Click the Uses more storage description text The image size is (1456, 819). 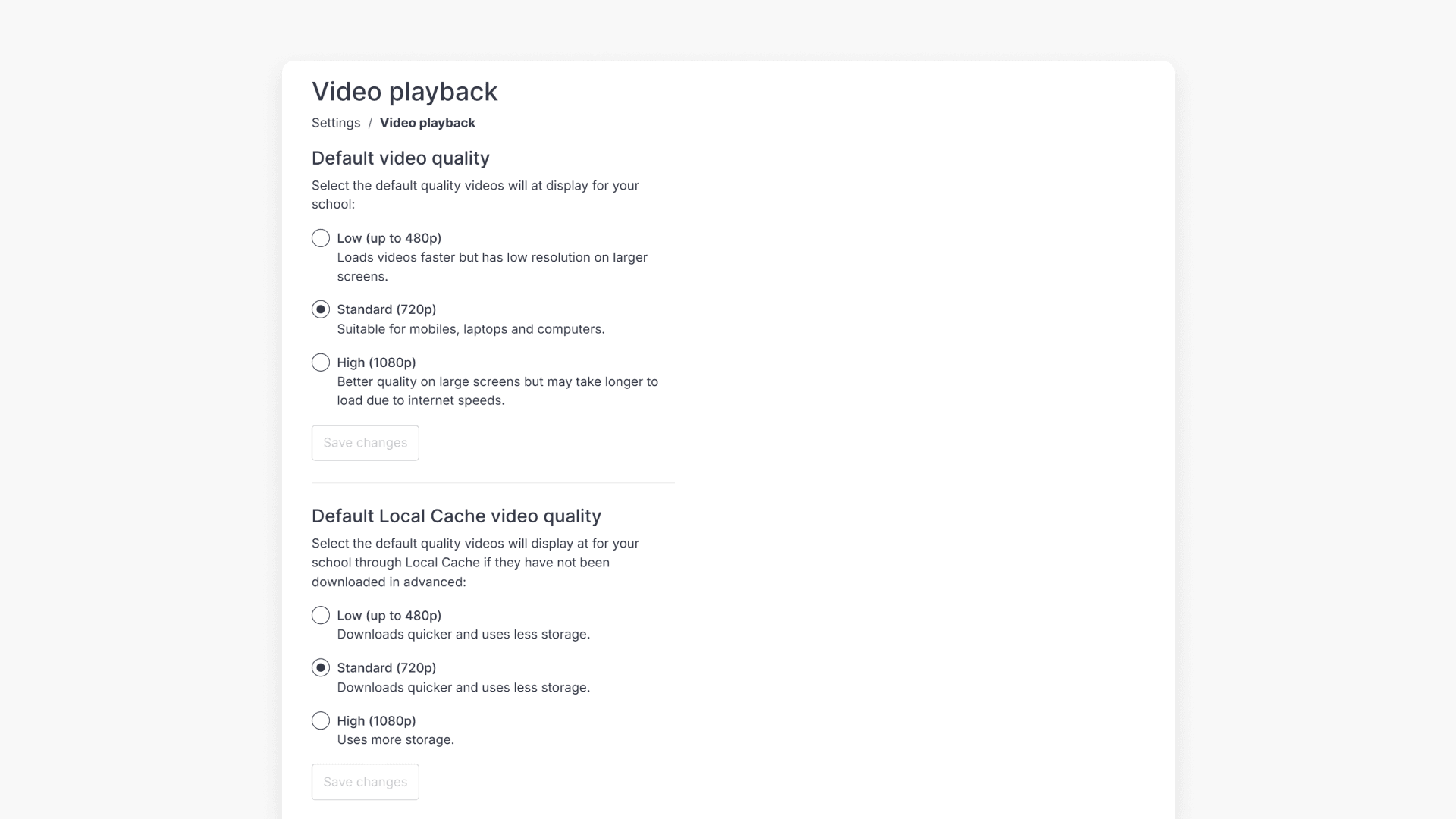[x=395, y=739]
